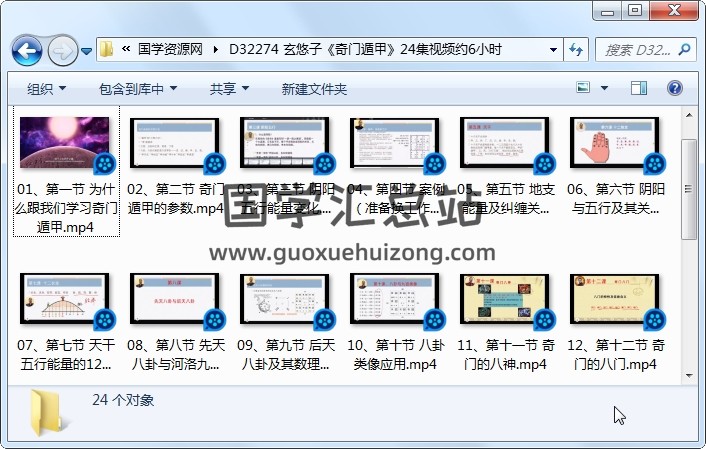Close the Explorer window
This screenshot has height=449, width=706.
[674, 11]
